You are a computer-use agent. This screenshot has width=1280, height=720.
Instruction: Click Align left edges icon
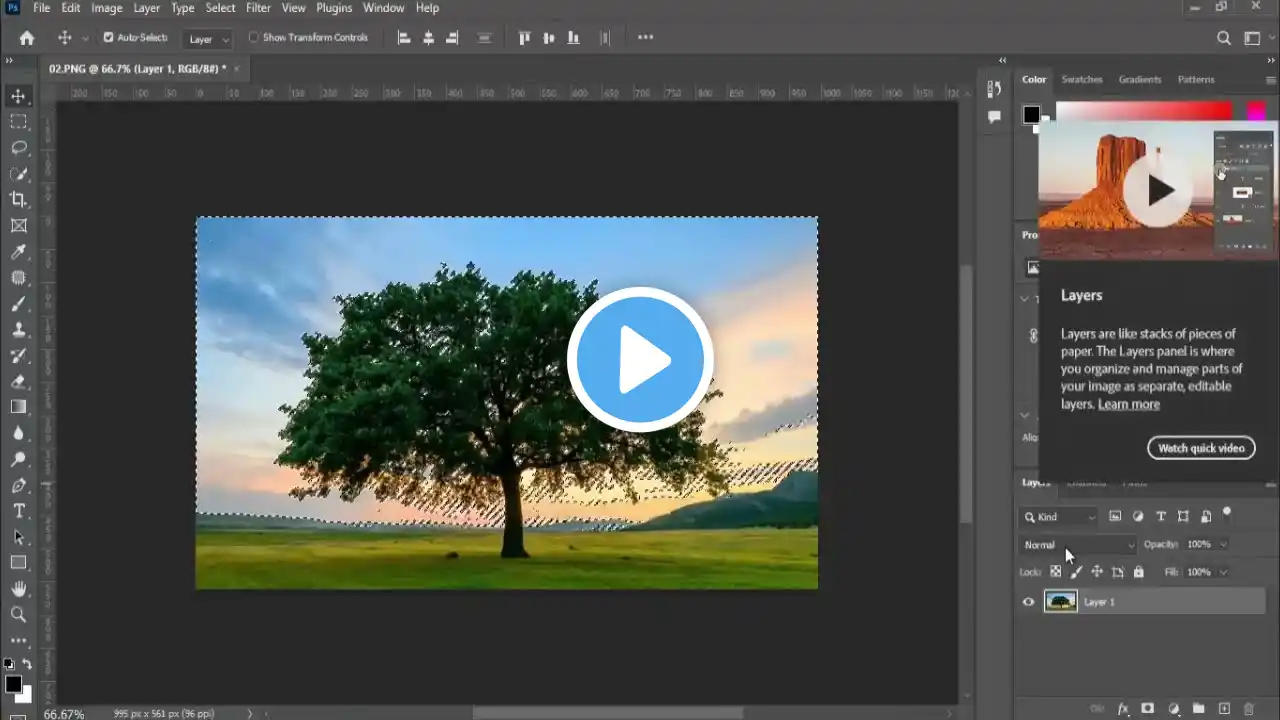click(x=404, y=38)
